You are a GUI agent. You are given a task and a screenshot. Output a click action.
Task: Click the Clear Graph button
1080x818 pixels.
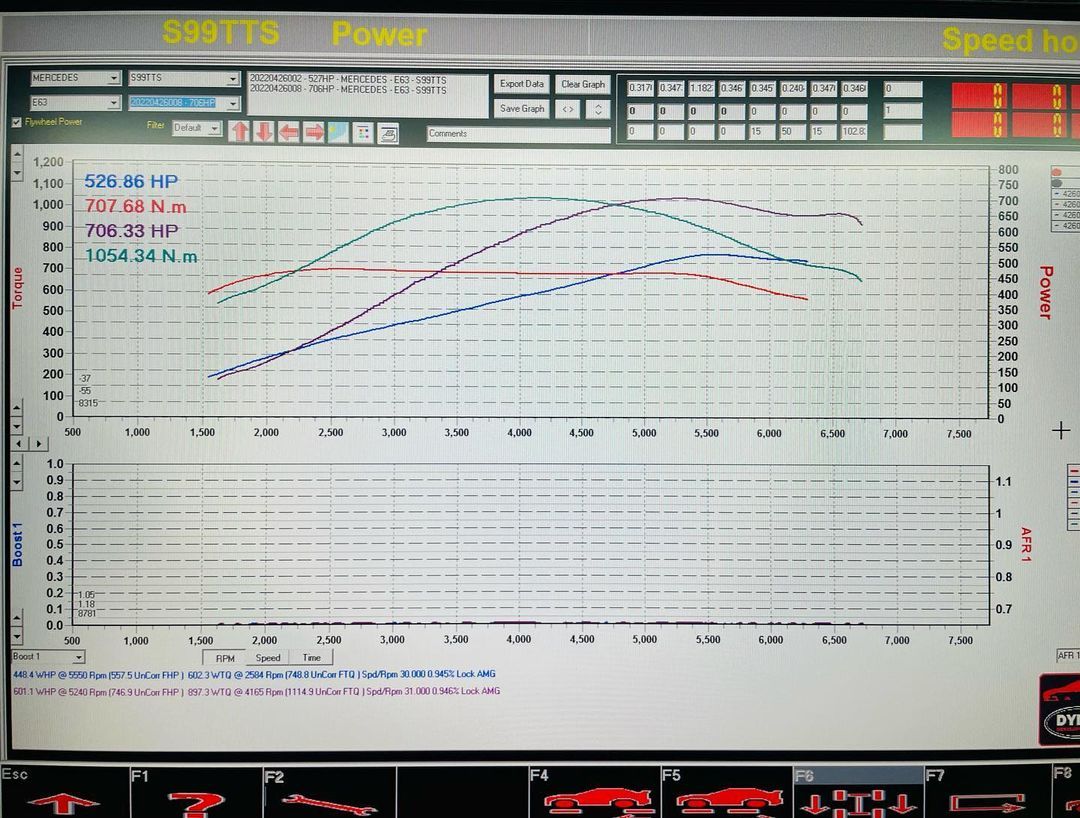tap(583, 85)
